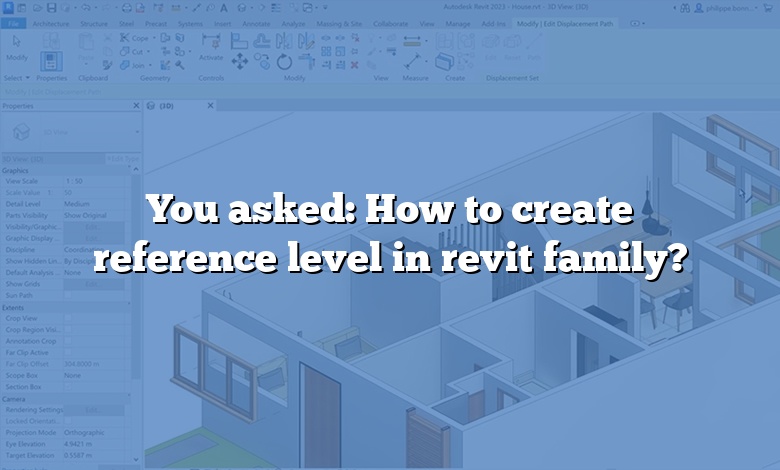Viewport: 780px width, 470px height.
Task: Click Edit for Rendering Settings
Action: [94, 410]
